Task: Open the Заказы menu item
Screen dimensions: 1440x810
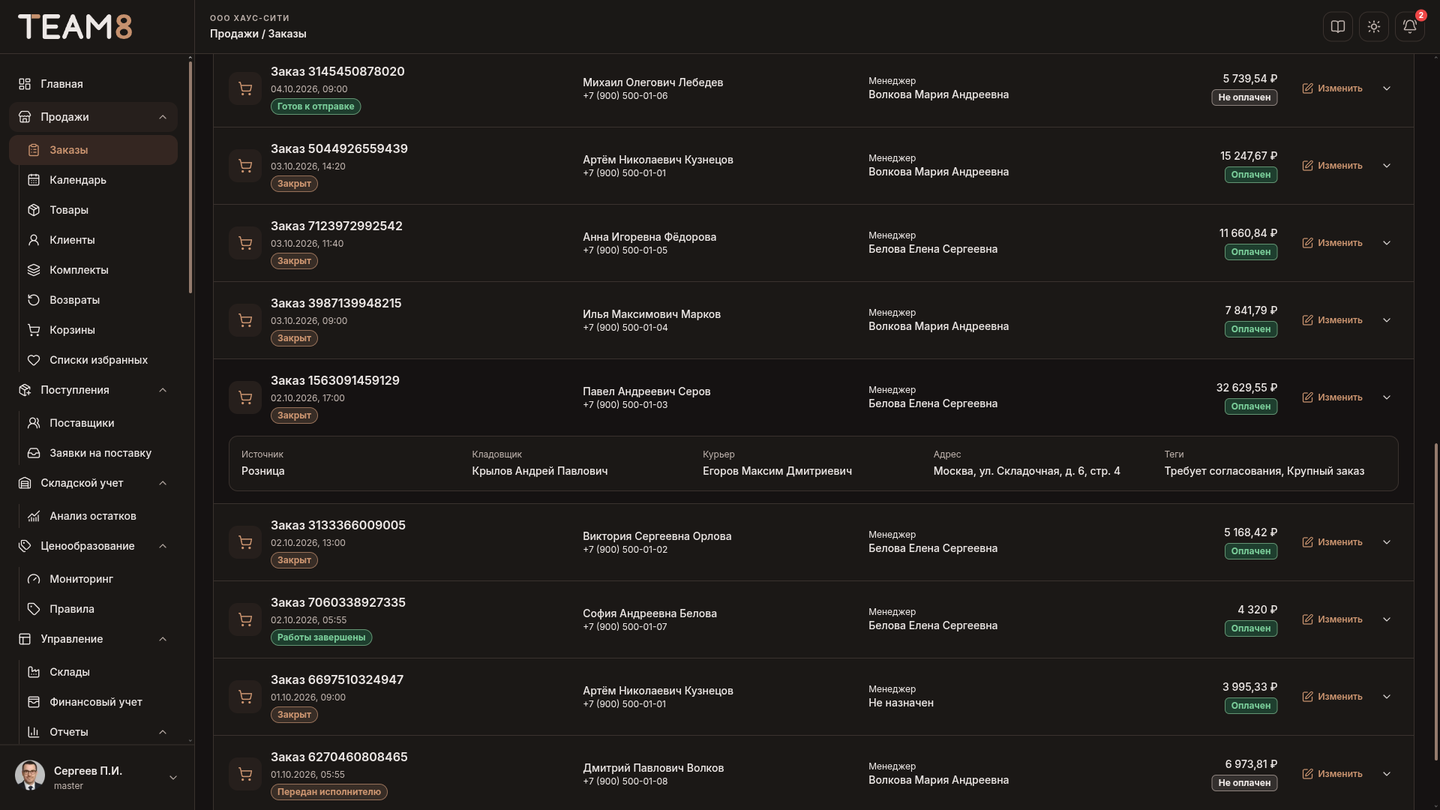Action: click(x=93, y=150)
